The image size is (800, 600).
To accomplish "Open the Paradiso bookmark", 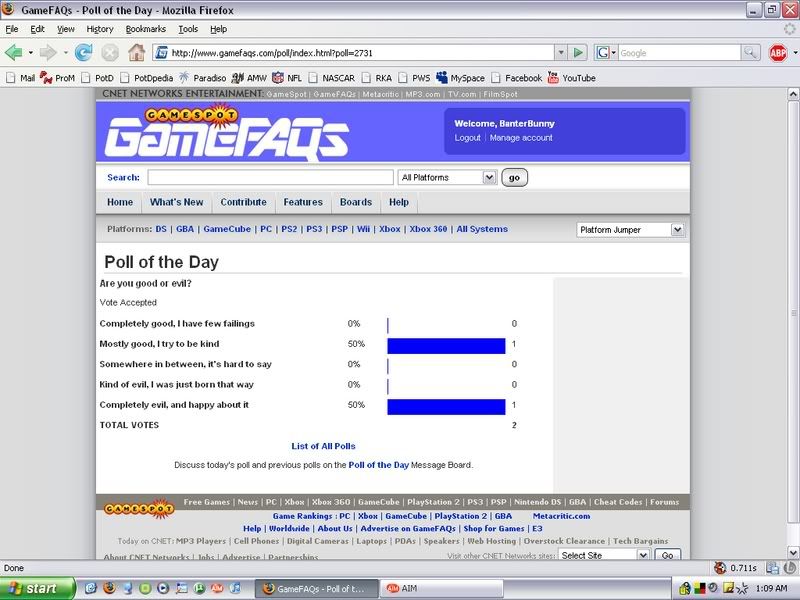I will [x=203, y=78].
